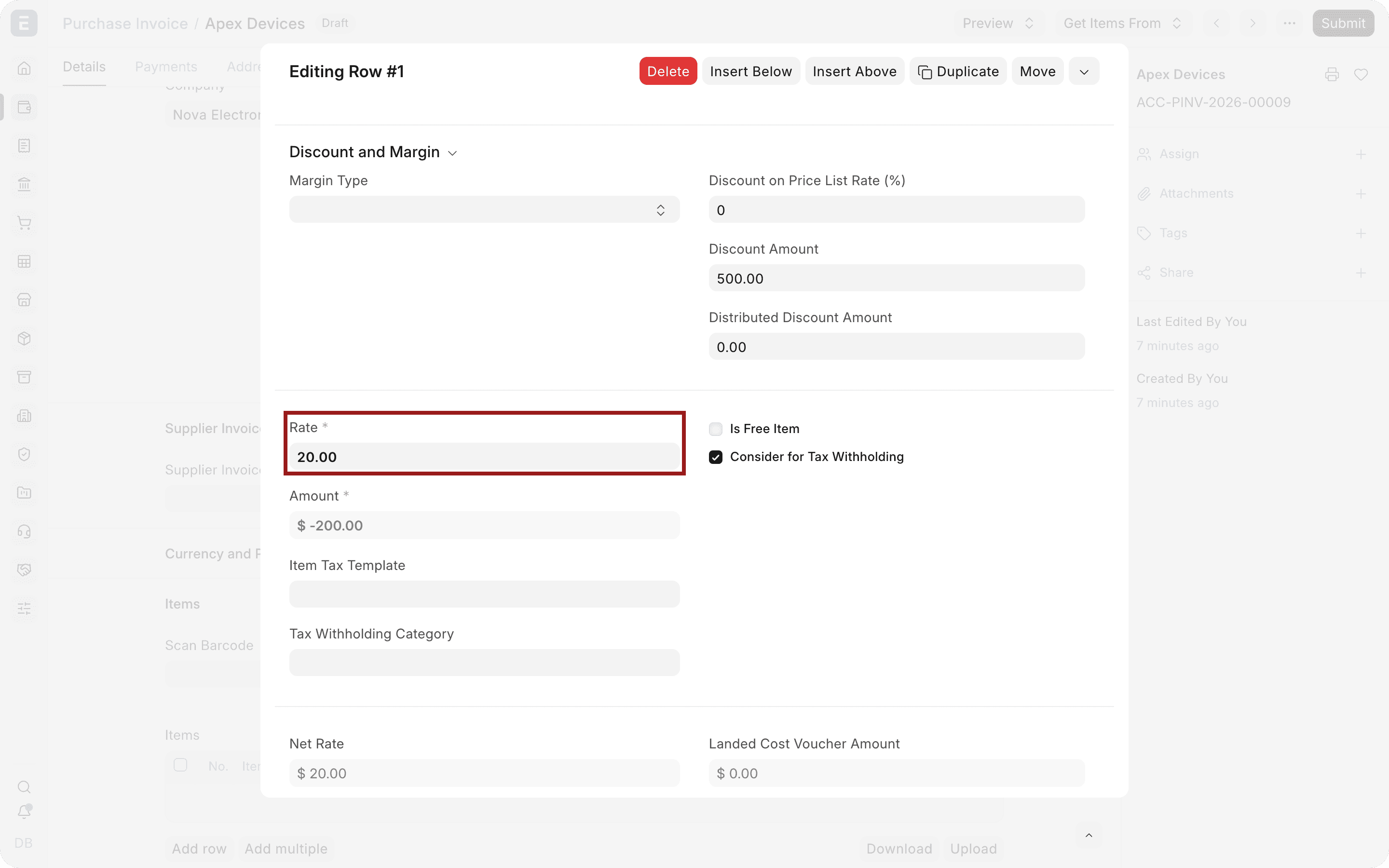Open the wallet accounting sidebar icon

pos(24,108)
